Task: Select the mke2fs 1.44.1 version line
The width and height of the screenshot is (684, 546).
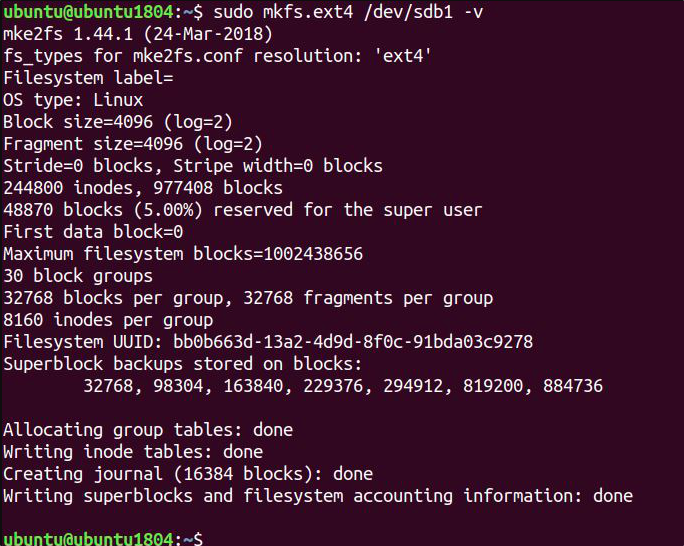Action: (138, 34)
